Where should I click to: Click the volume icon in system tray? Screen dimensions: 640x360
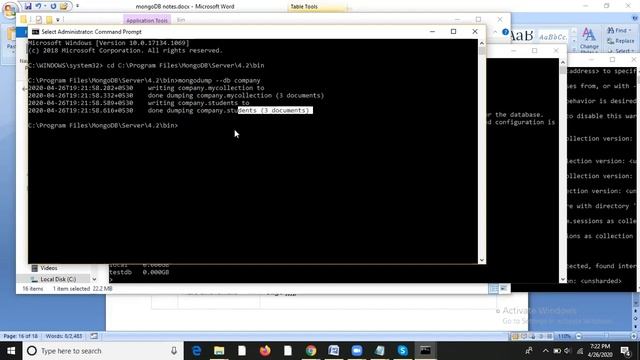[x=568, y=351]
